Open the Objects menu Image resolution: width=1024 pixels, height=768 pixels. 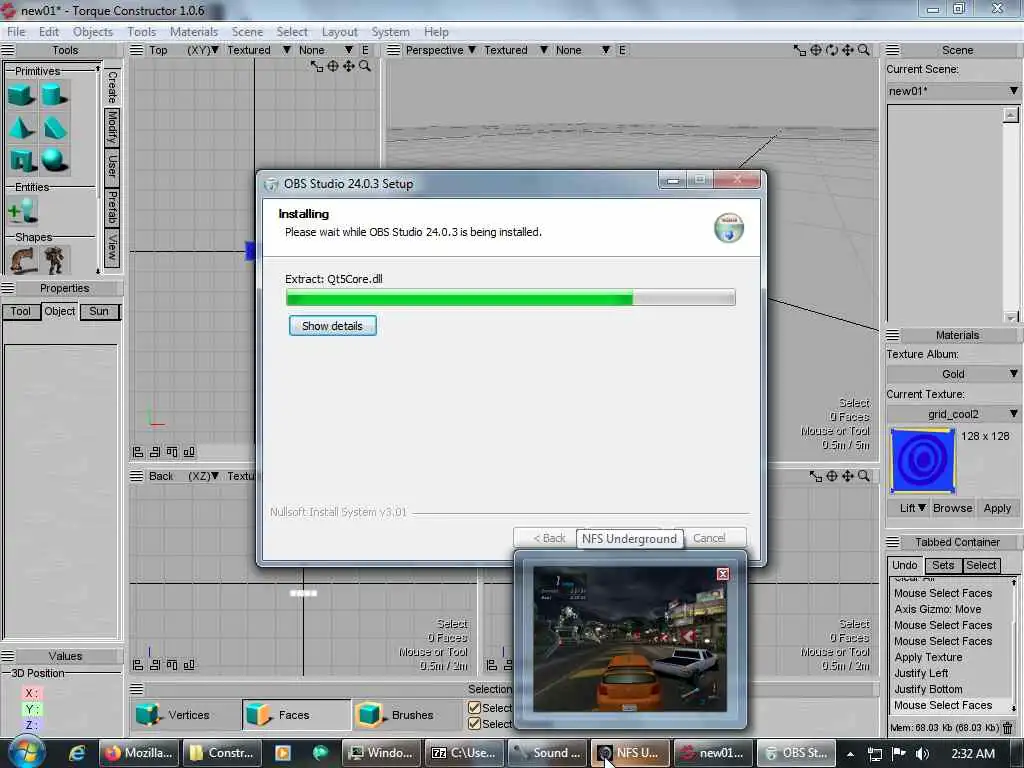pyautogui.click(x=93, y=32)
